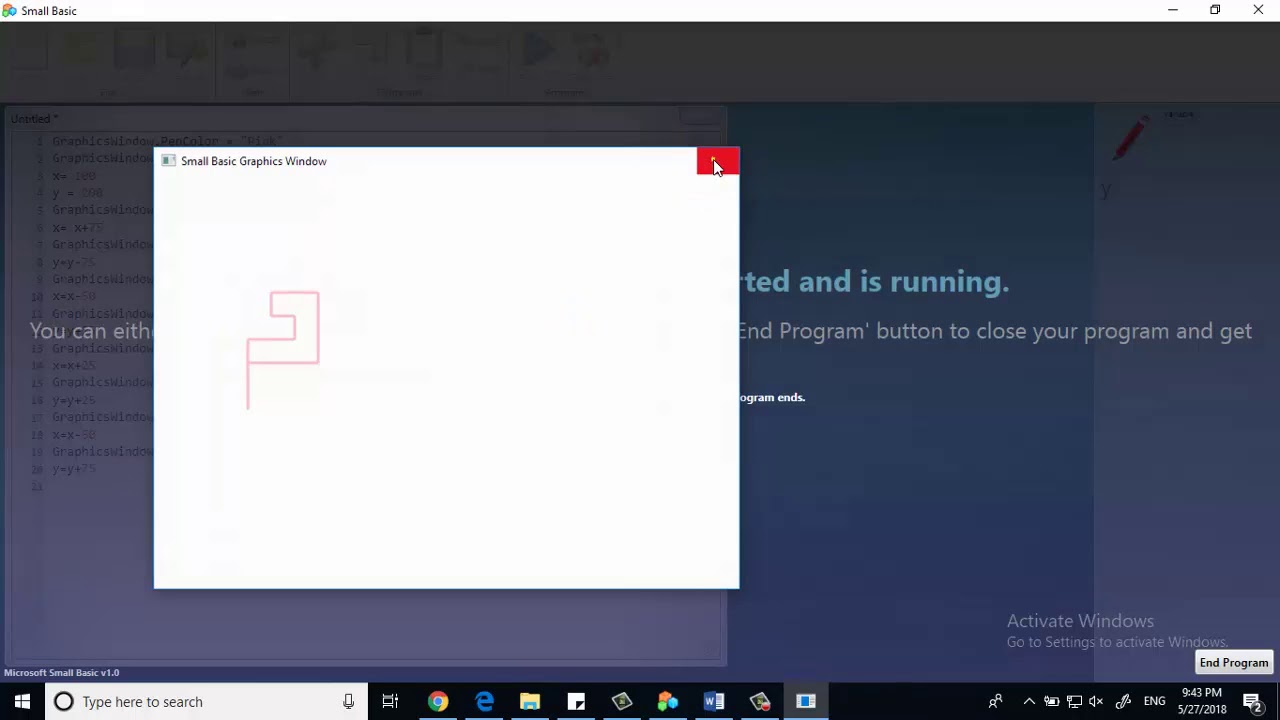Click the Small Basic logo in main title bar
Image resolution: width=1280 pixels, height=720 pixels.
pos(9,10)
